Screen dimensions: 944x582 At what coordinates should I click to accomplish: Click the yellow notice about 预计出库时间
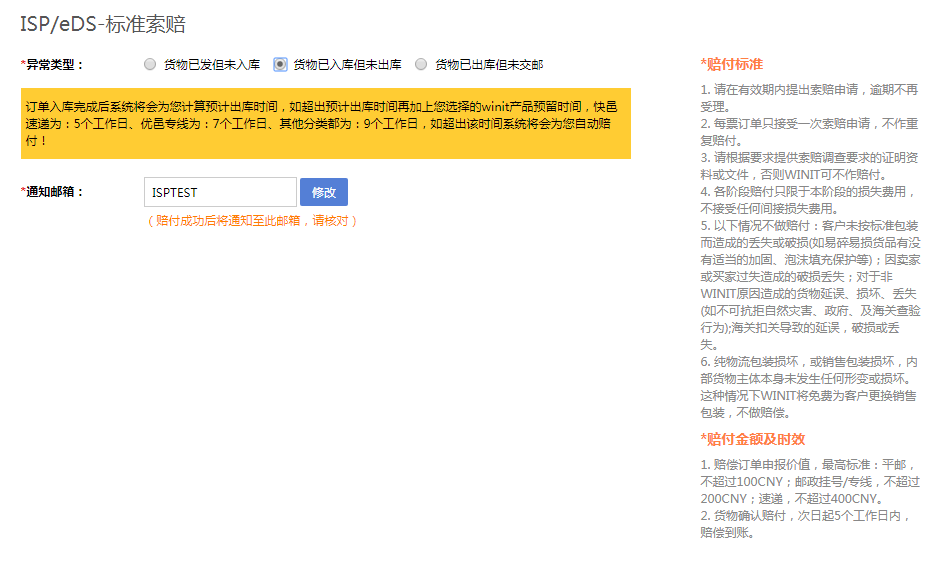[x=326, y=123]
